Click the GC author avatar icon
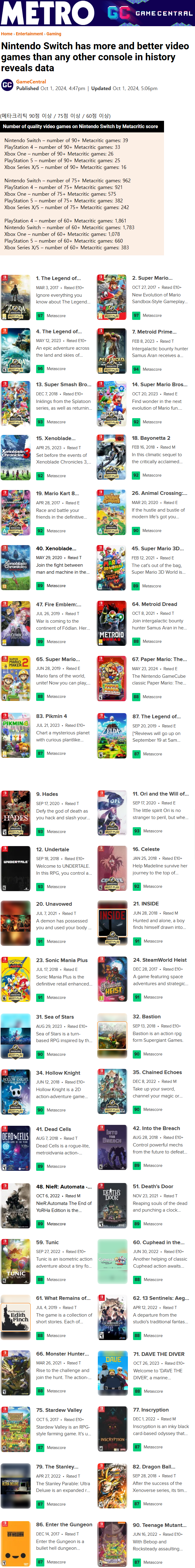The height and width of the screenshot is (1568, 195). point(7,85)
